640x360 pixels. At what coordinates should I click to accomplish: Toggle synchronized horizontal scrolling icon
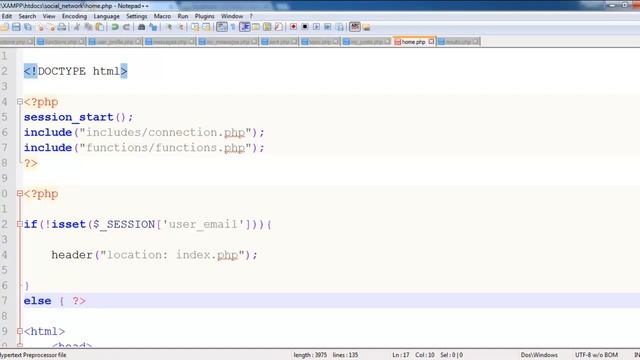tap(207, 27)
